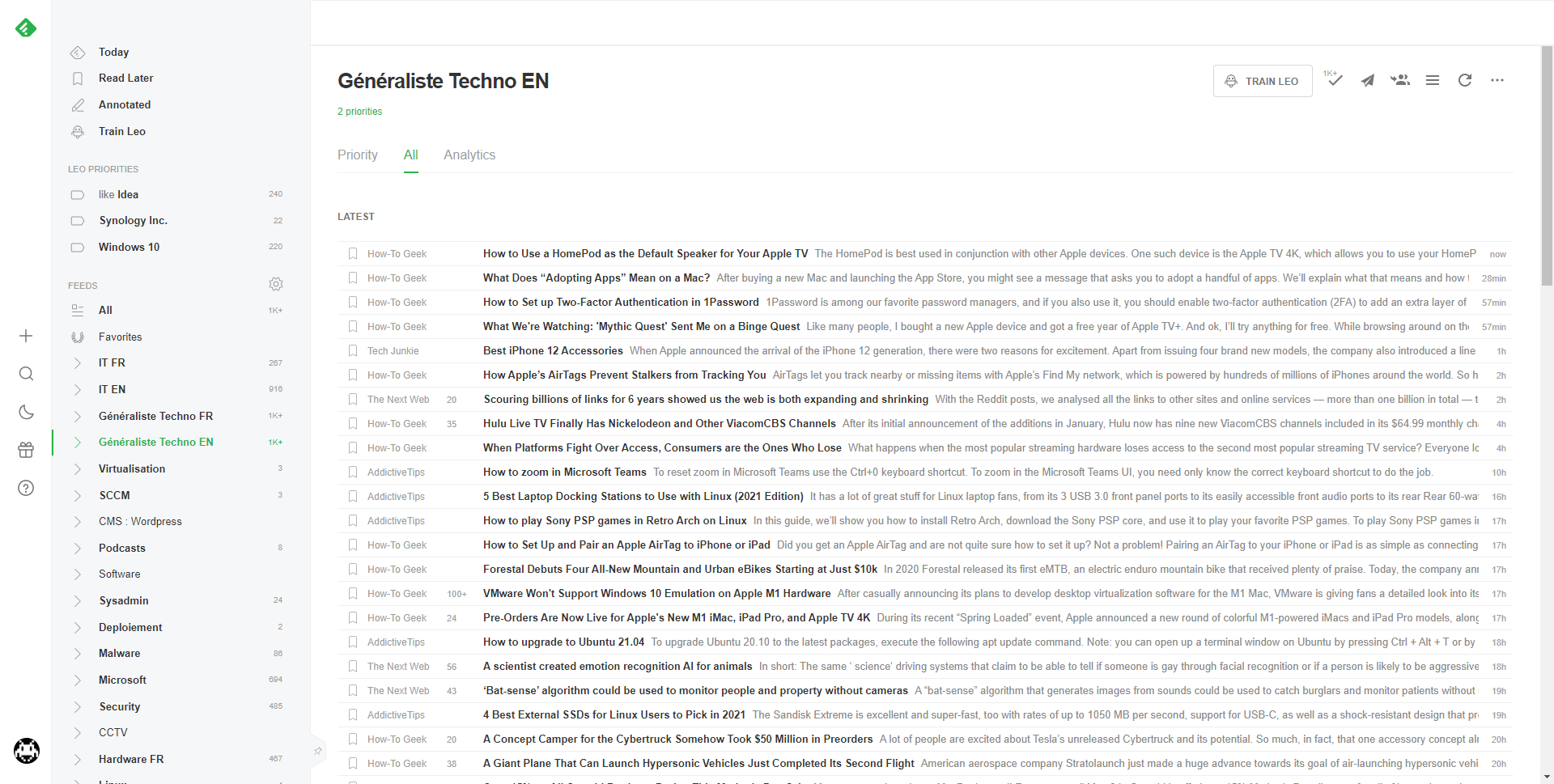1554x784 pixels.
Task: Expand Virtualisation folder chevron
Action: point(78,468)
